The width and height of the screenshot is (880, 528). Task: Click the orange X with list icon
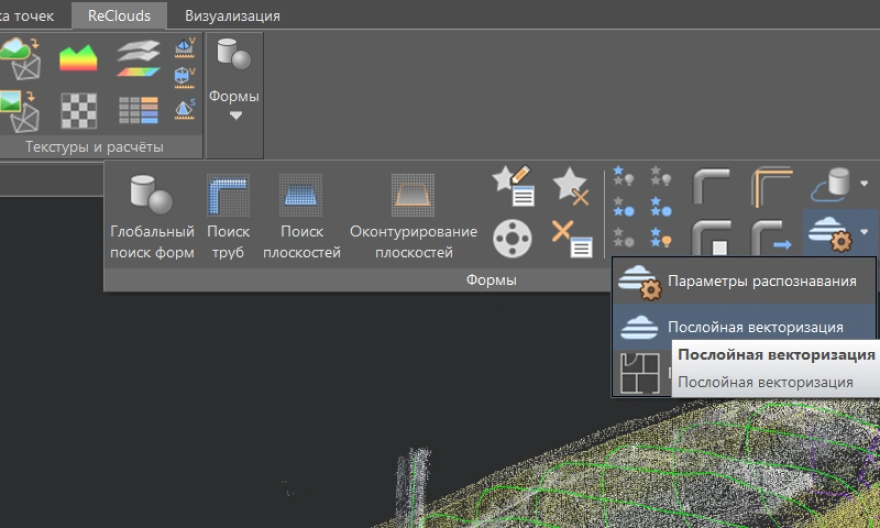571,239
